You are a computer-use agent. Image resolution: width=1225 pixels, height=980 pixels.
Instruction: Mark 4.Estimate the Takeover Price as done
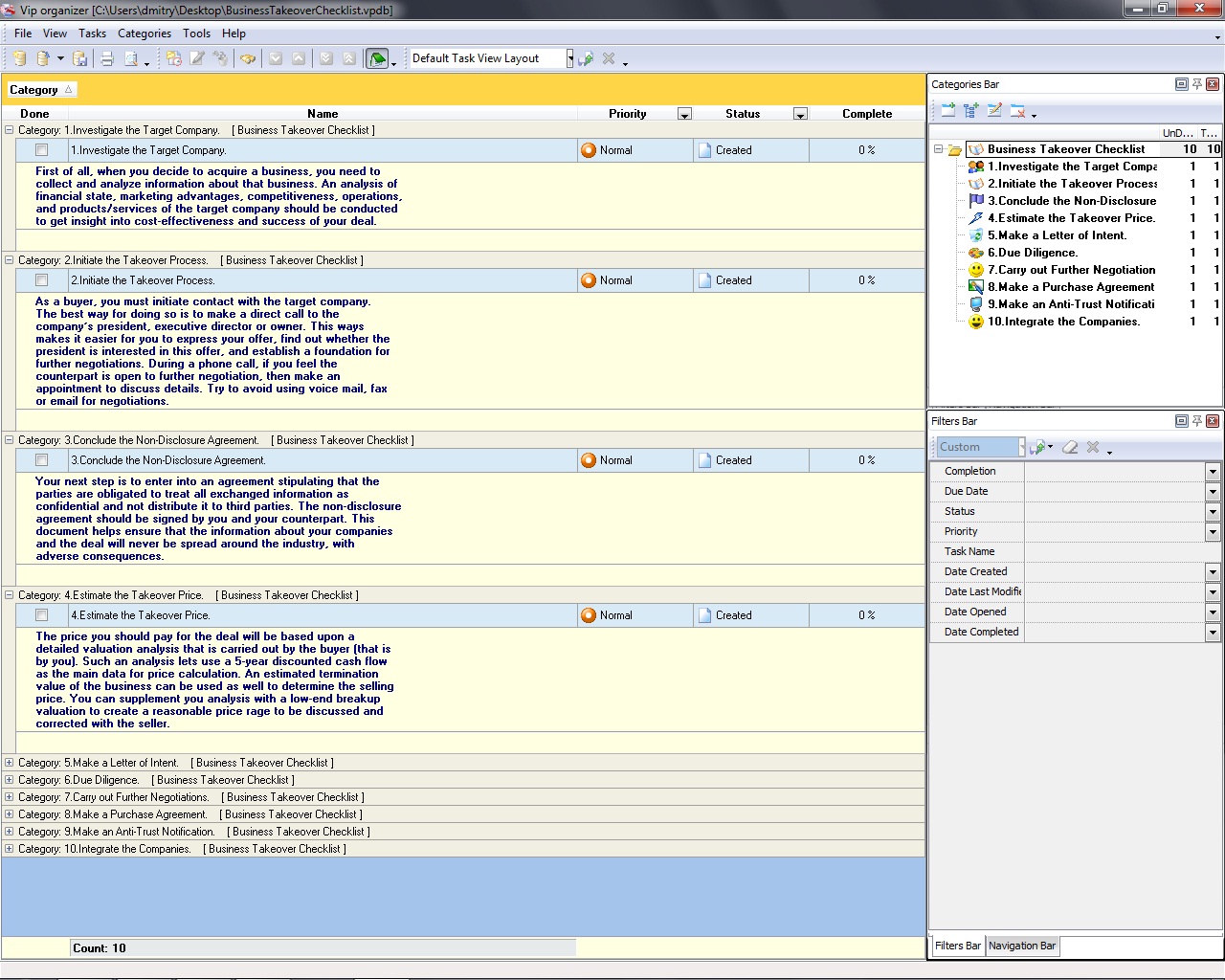pos(41,615)
